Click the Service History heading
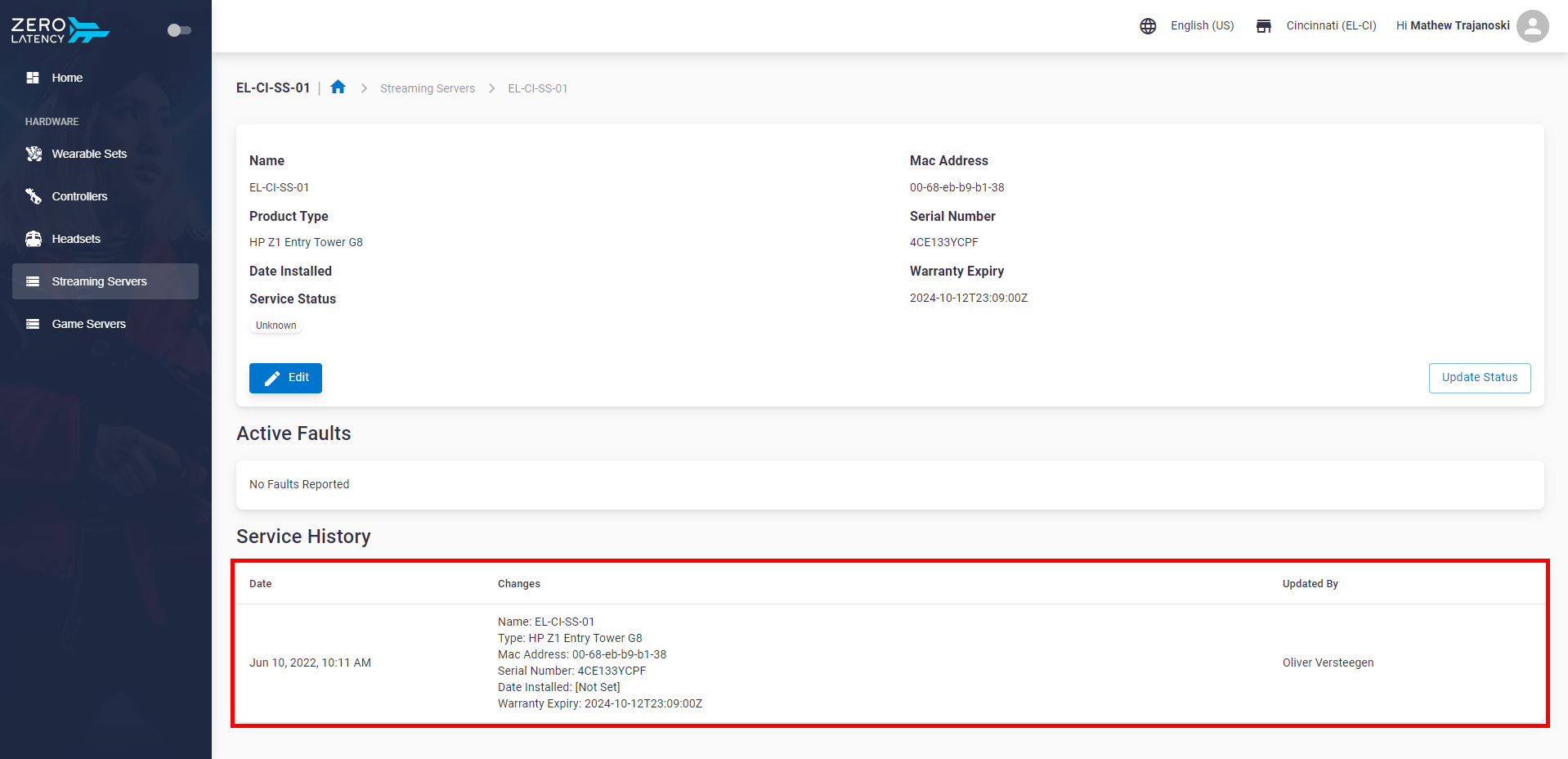Image resolution: width=1568 pixels, height=759 pixels. coord(303,537)
